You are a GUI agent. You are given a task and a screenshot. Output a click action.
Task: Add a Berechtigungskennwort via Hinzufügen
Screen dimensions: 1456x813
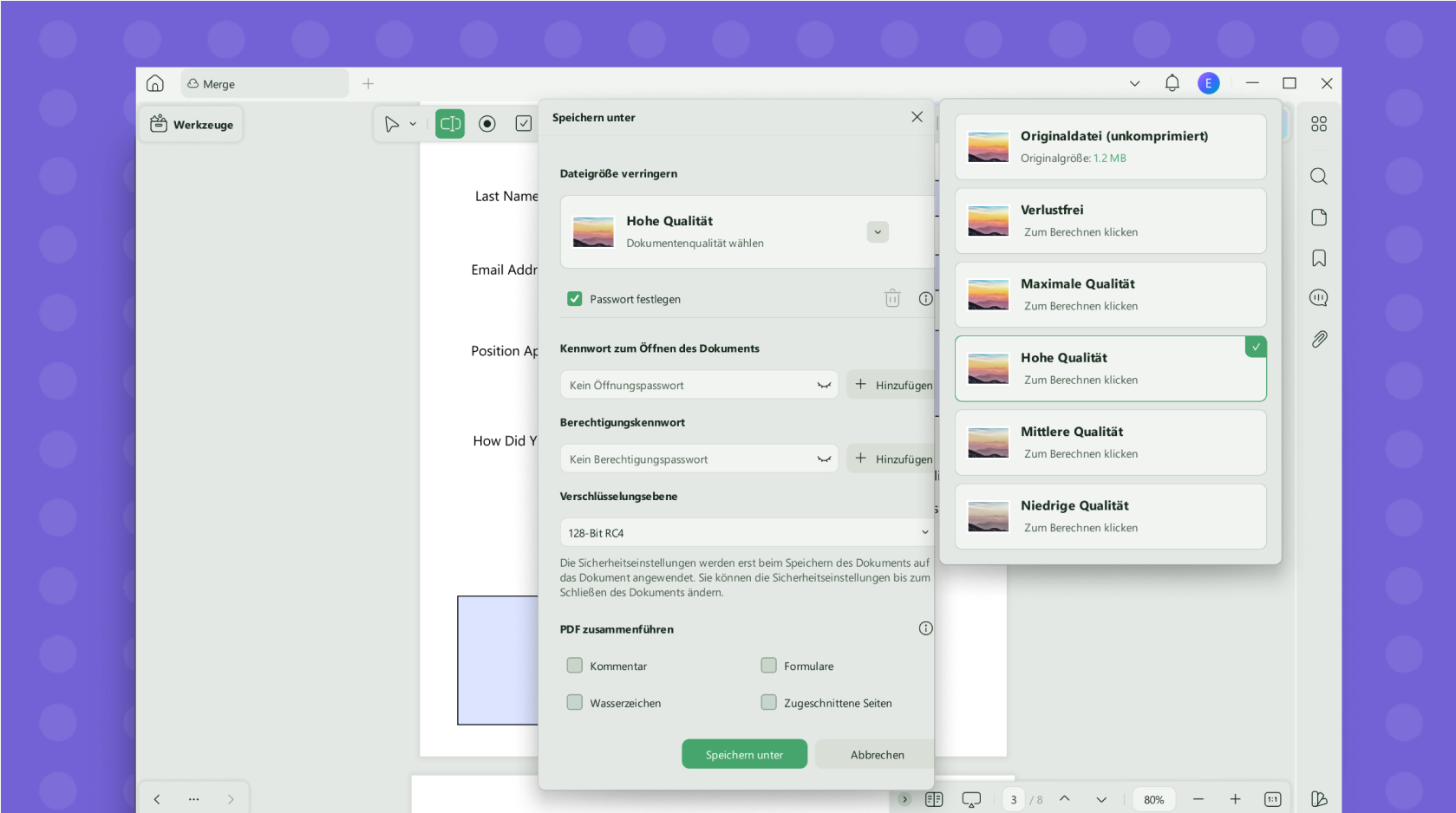[x=892, y=459]
